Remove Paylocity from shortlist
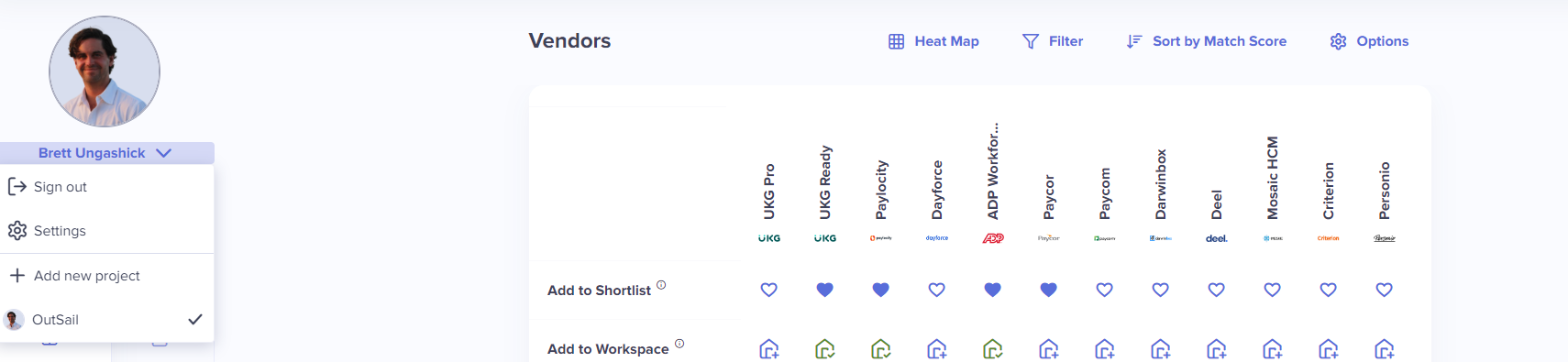1568x362 pixels. [881, 290]
